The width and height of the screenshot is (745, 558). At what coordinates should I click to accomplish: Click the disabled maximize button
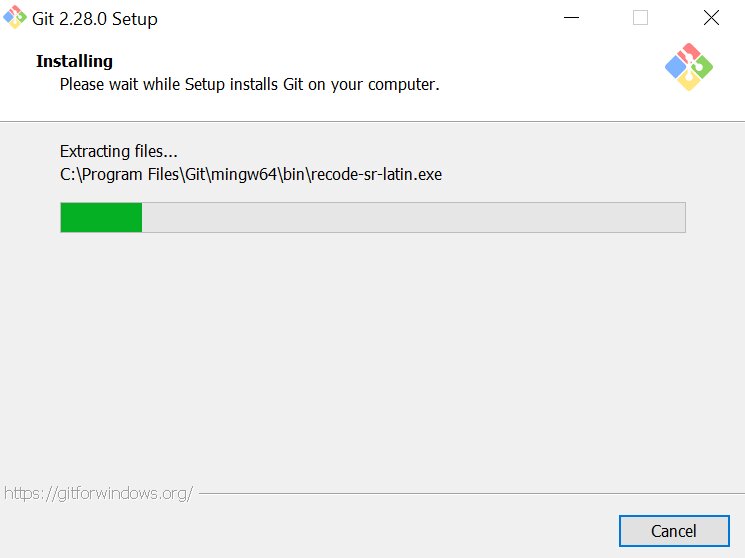(640, 18)
